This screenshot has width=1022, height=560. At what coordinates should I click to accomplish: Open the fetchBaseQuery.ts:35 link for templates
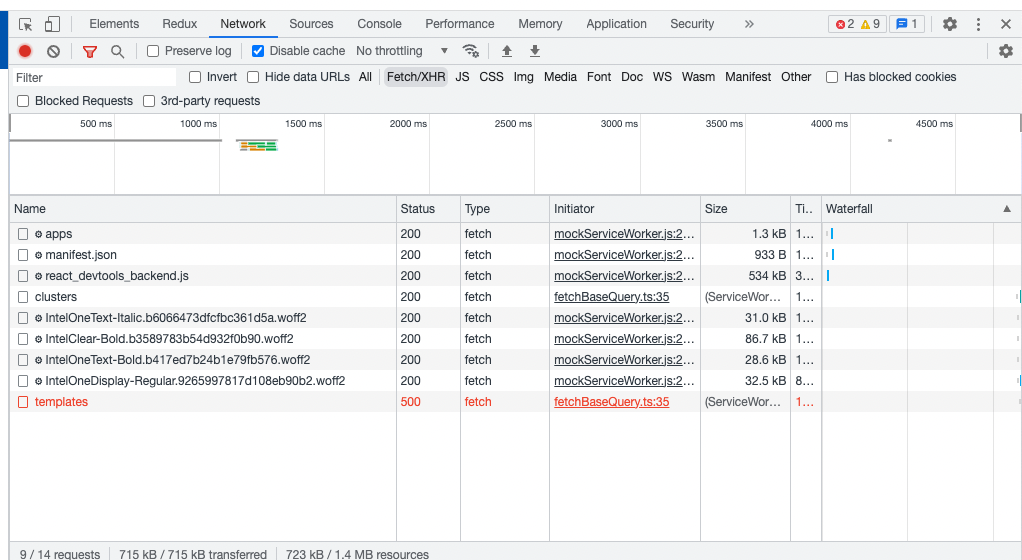tap(611, 402)
